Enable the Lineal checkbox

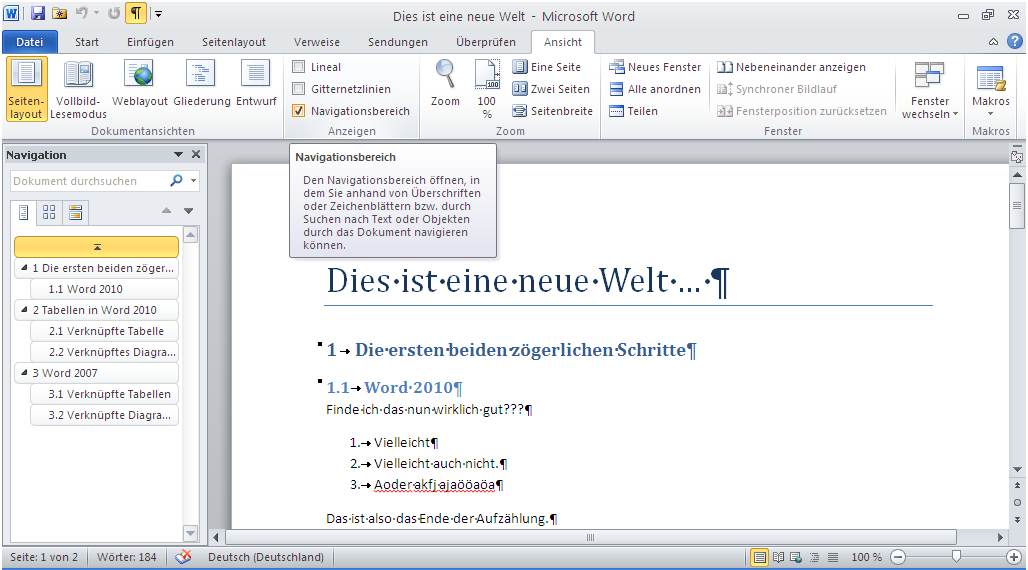point(299,67)
